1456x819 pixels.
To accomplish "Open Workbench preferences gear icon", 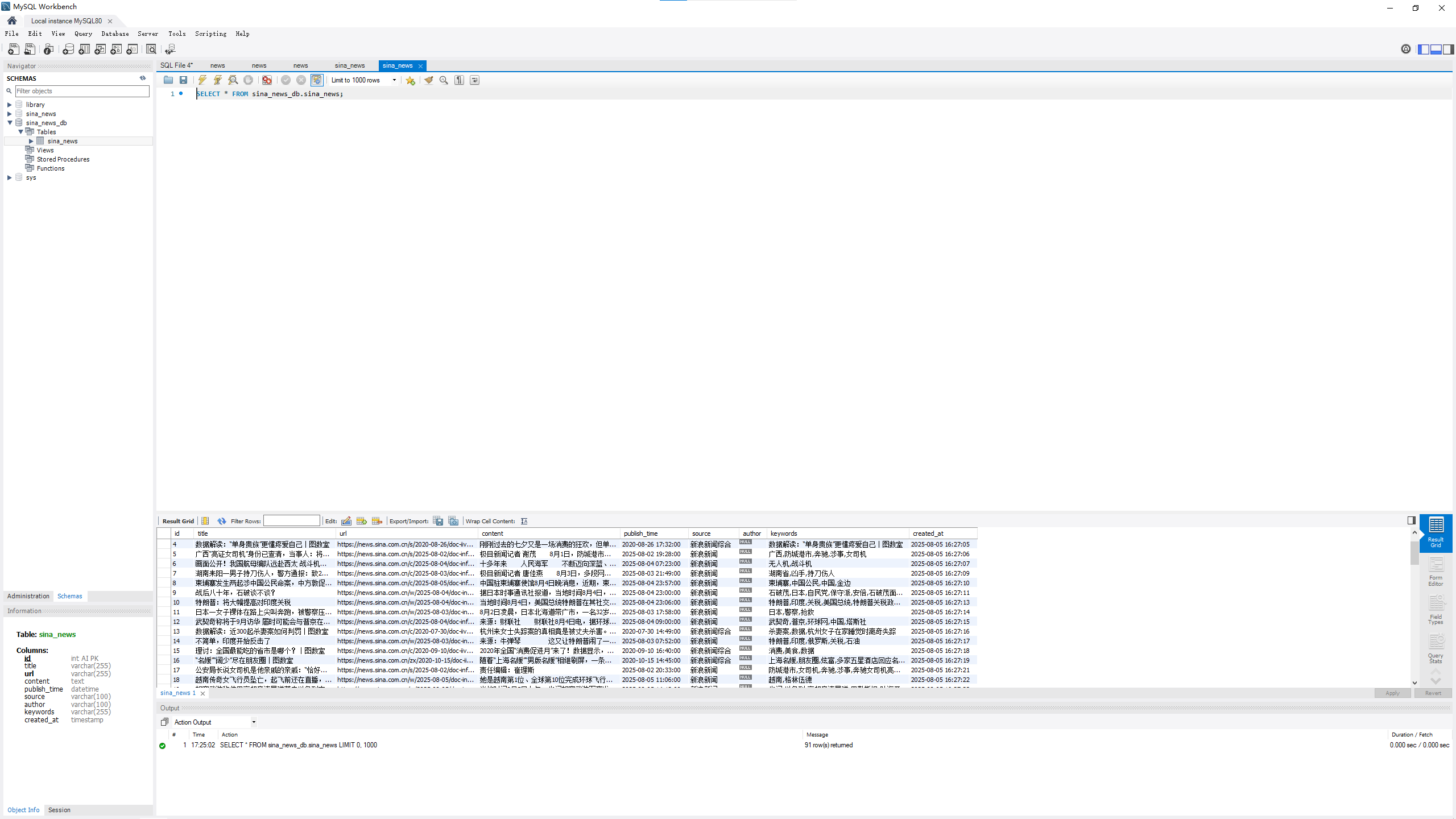I will [1406, 49].
